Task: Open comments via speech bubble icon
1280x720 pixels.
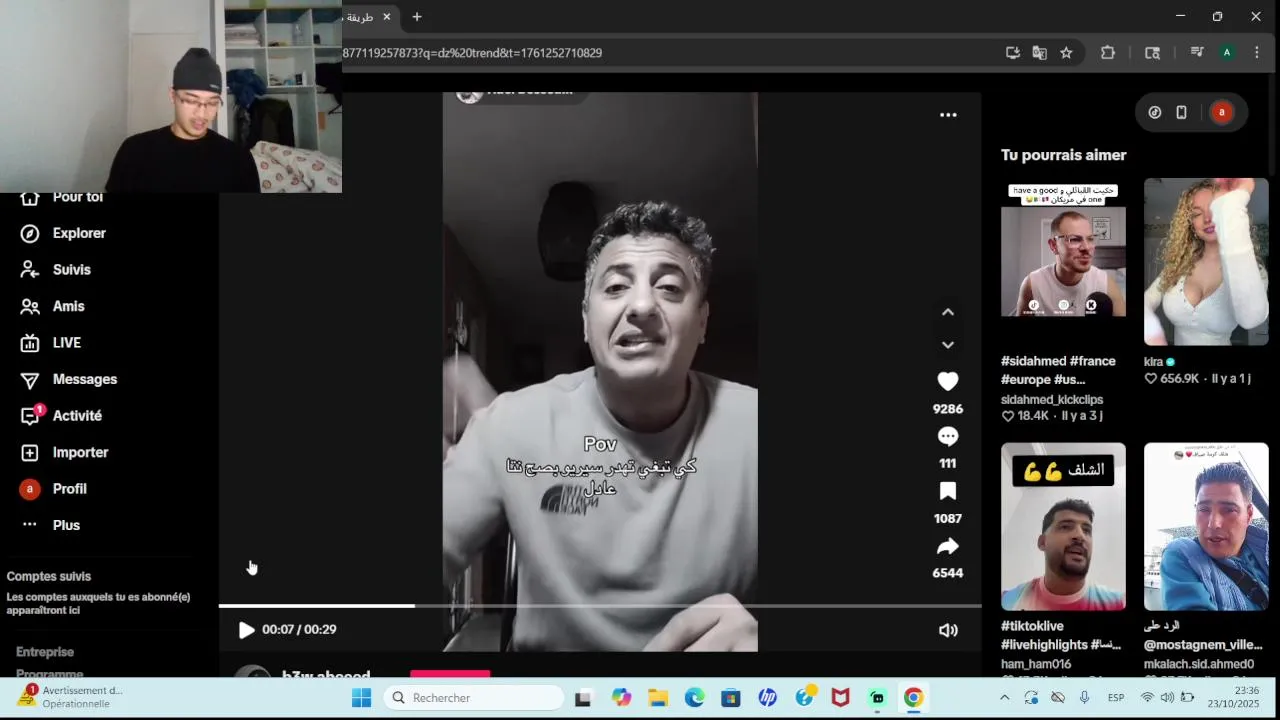Action: pos(948,436)
